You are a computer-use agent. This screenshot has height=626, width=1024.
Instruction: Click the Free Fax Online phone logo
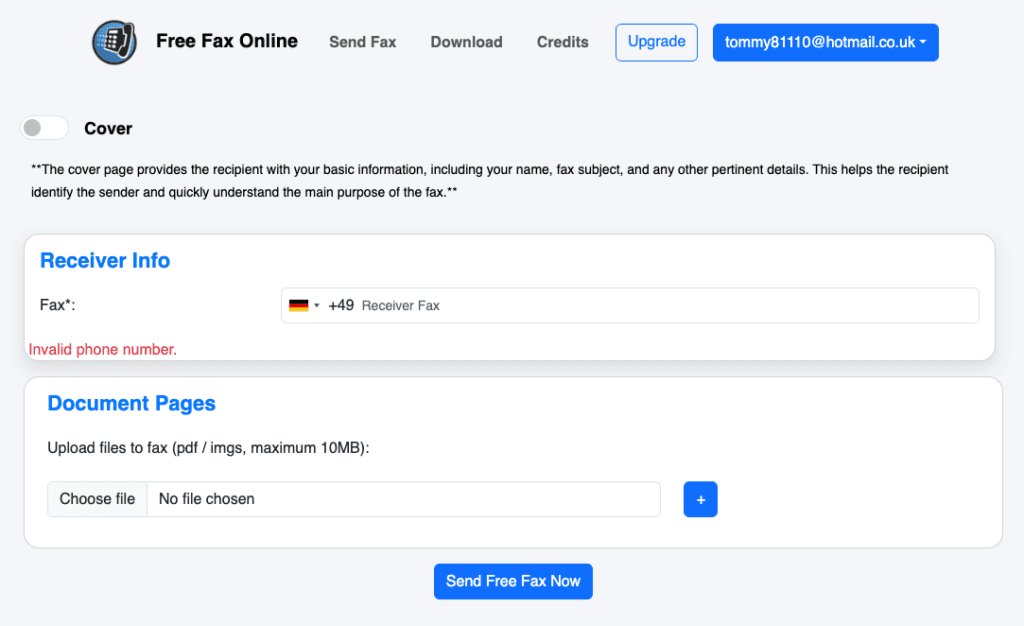[114, 42]
